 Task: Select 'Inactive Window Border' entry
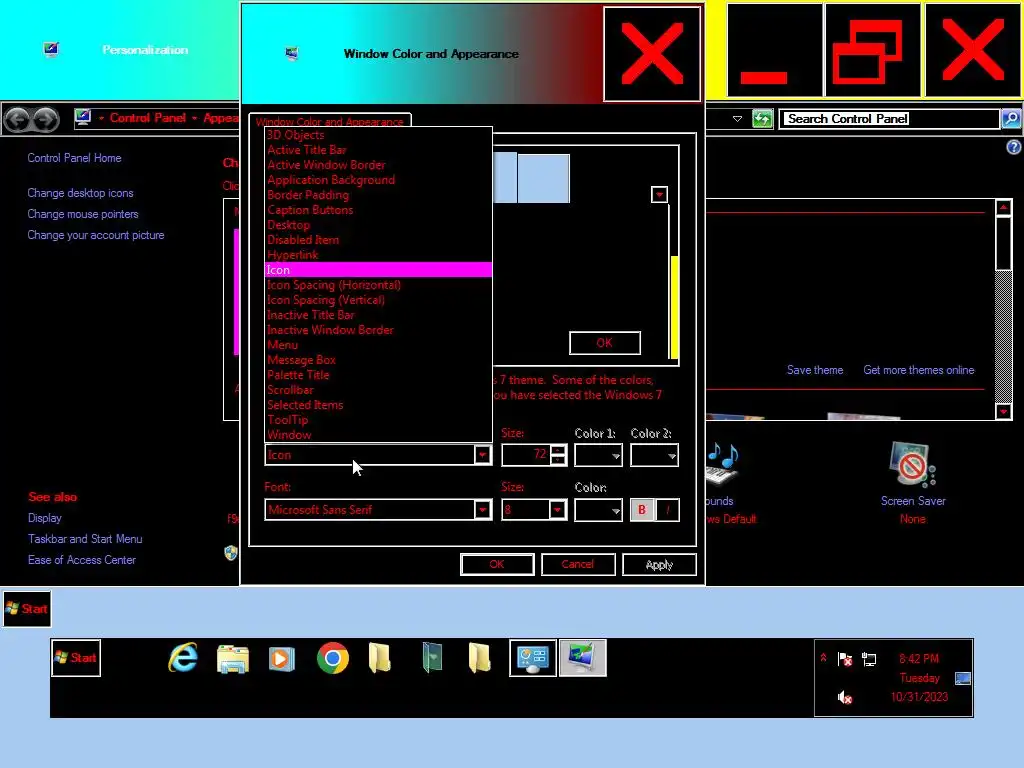[x=378, y=330]
